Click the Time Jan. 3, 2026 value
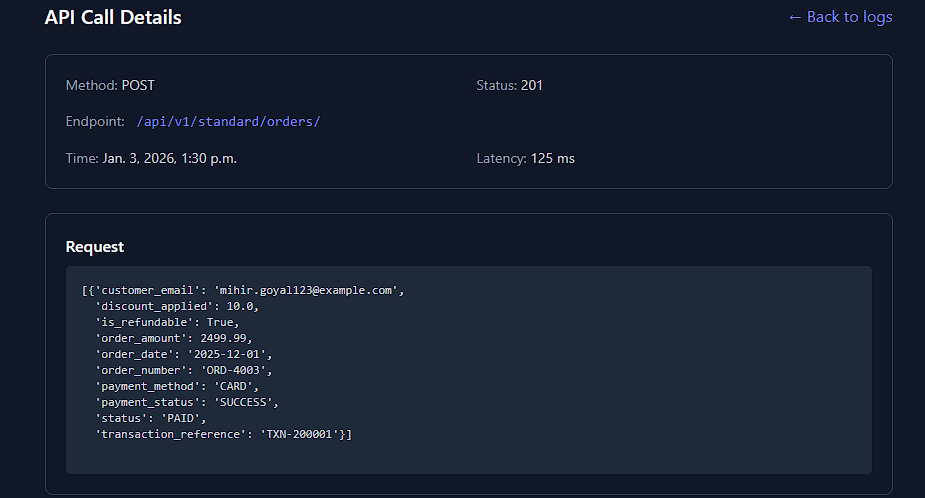Viewport: 925px width, 498px height. tap(169, 158)
